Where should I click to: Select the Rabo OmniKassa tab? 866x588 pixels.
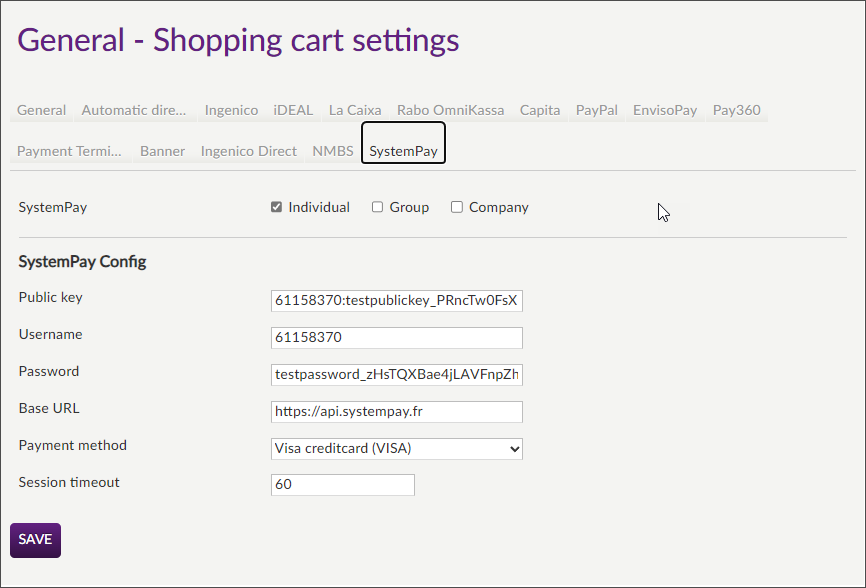(450, 110)
